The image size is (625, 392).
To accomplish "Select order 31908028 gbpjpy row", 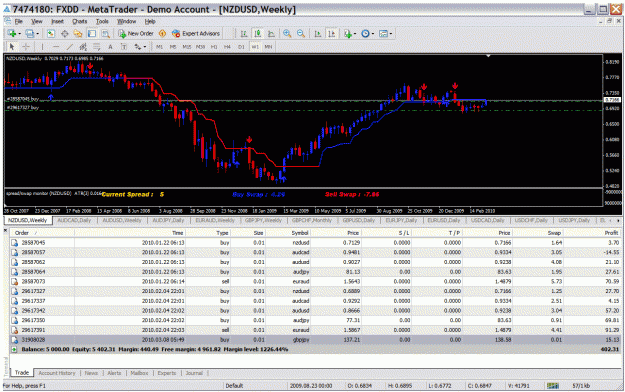I will pos(315,340).
